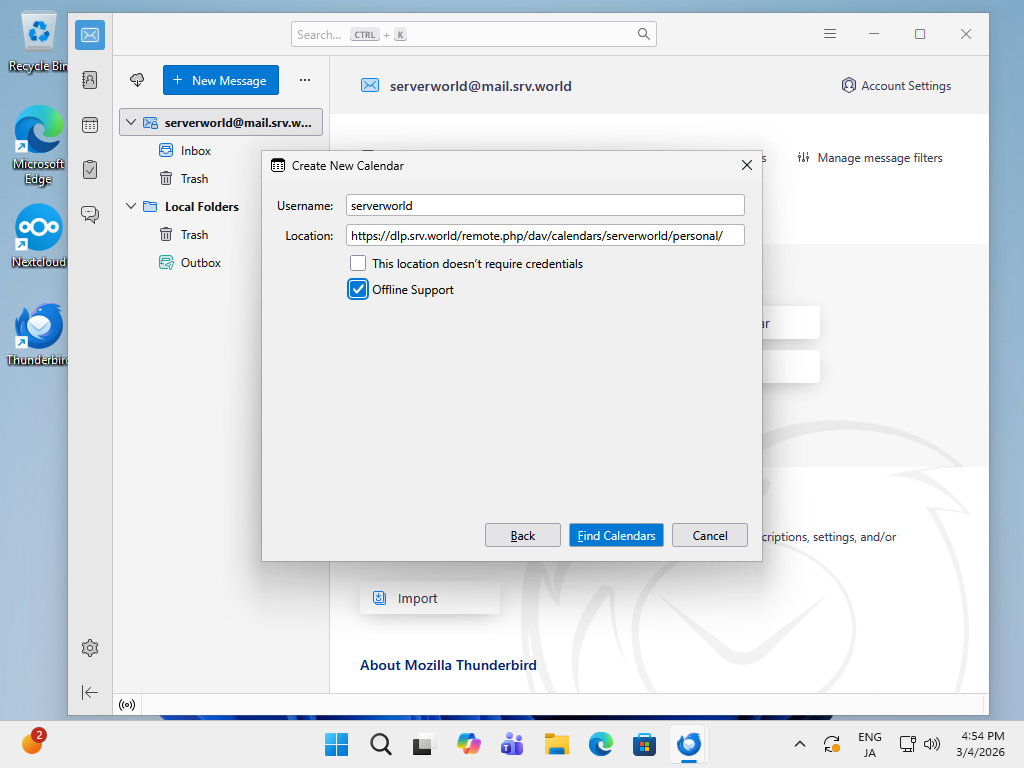Open Thunderbird desktop shortcut
The width and height of the screenshot is (1024, 768).
[x=39, y=334]
